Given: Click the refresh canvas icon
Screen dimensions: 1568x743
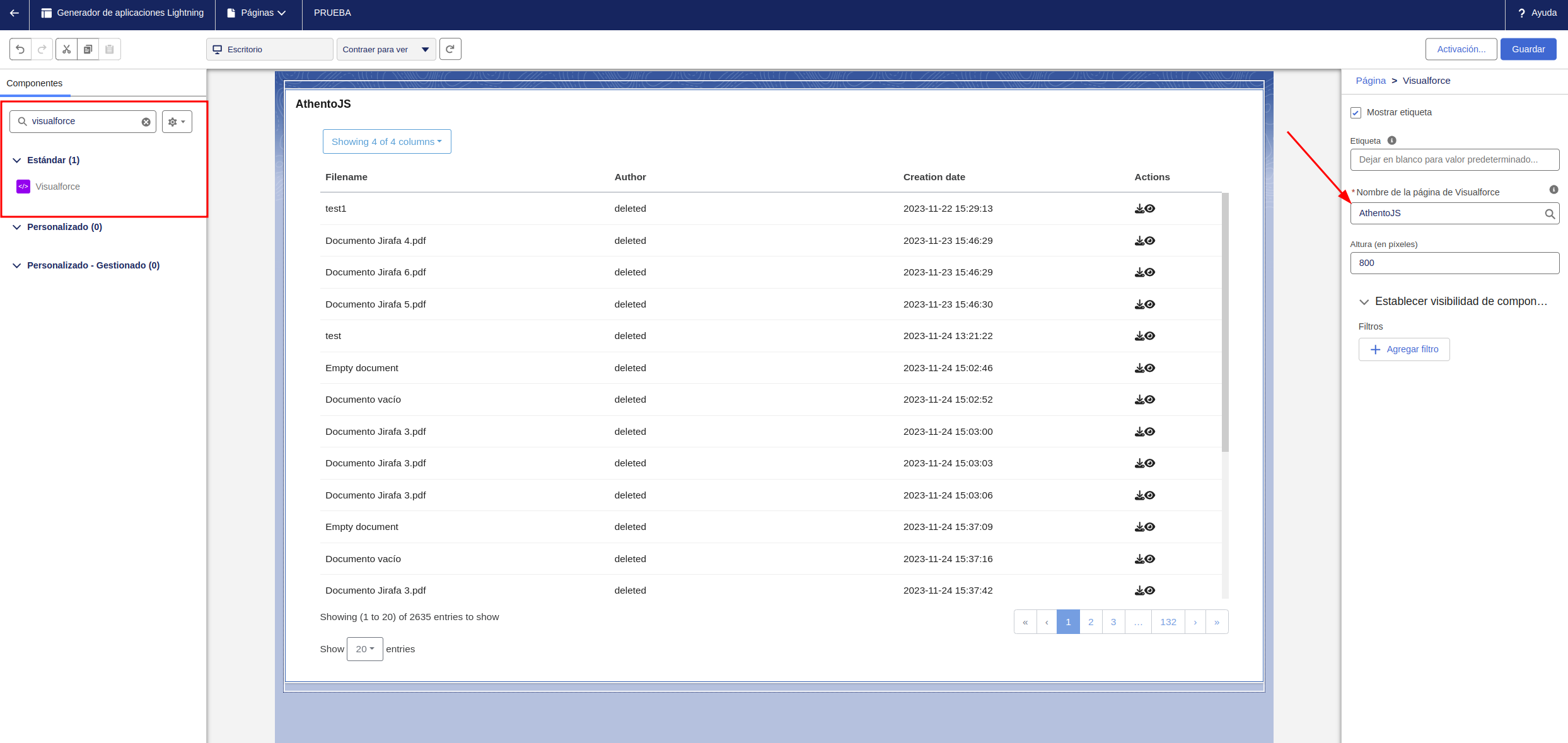Looking at the screenshot, I should (450, 49).
